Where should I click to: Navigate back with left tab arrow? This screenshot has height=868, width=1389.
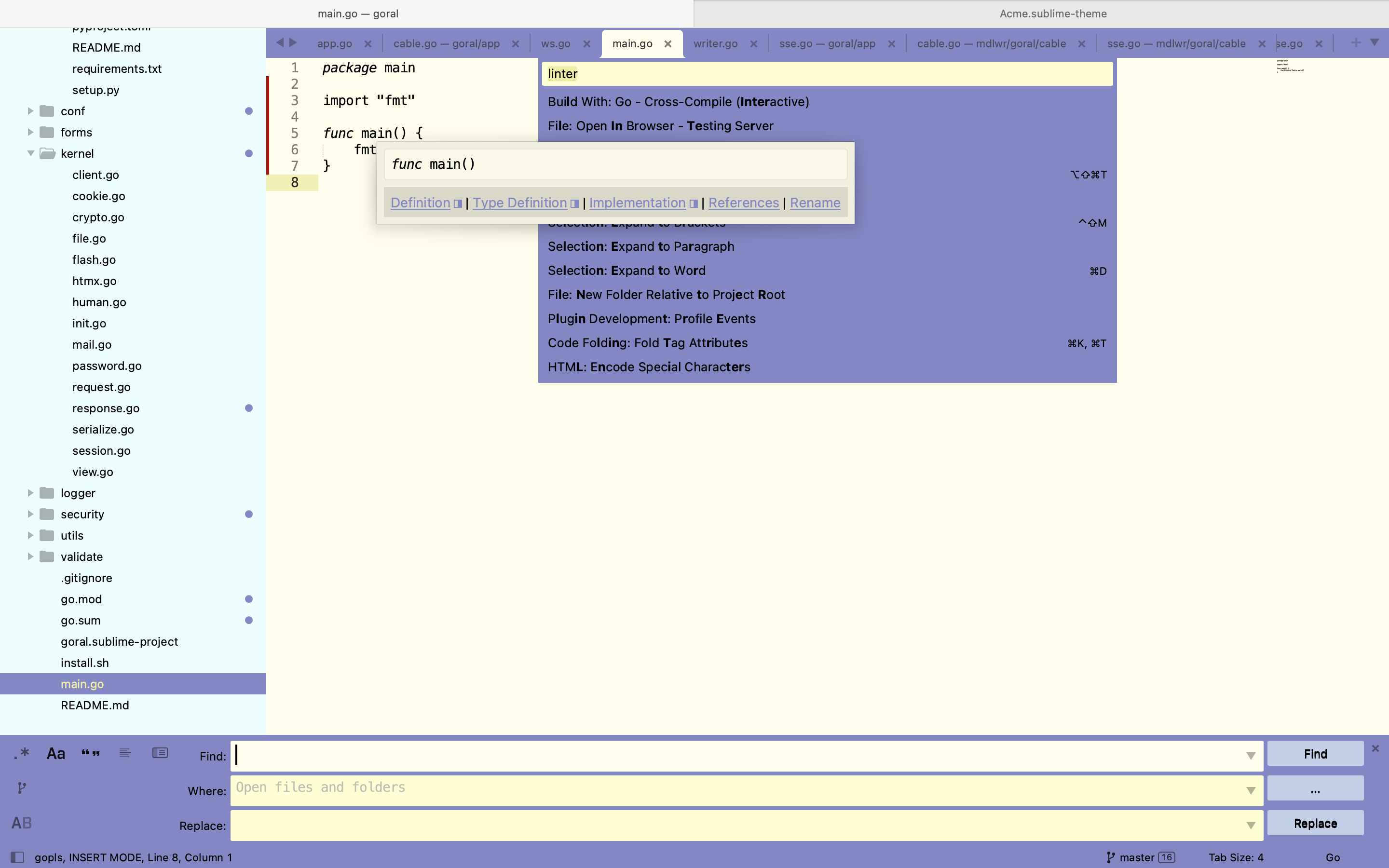[280, 42]
